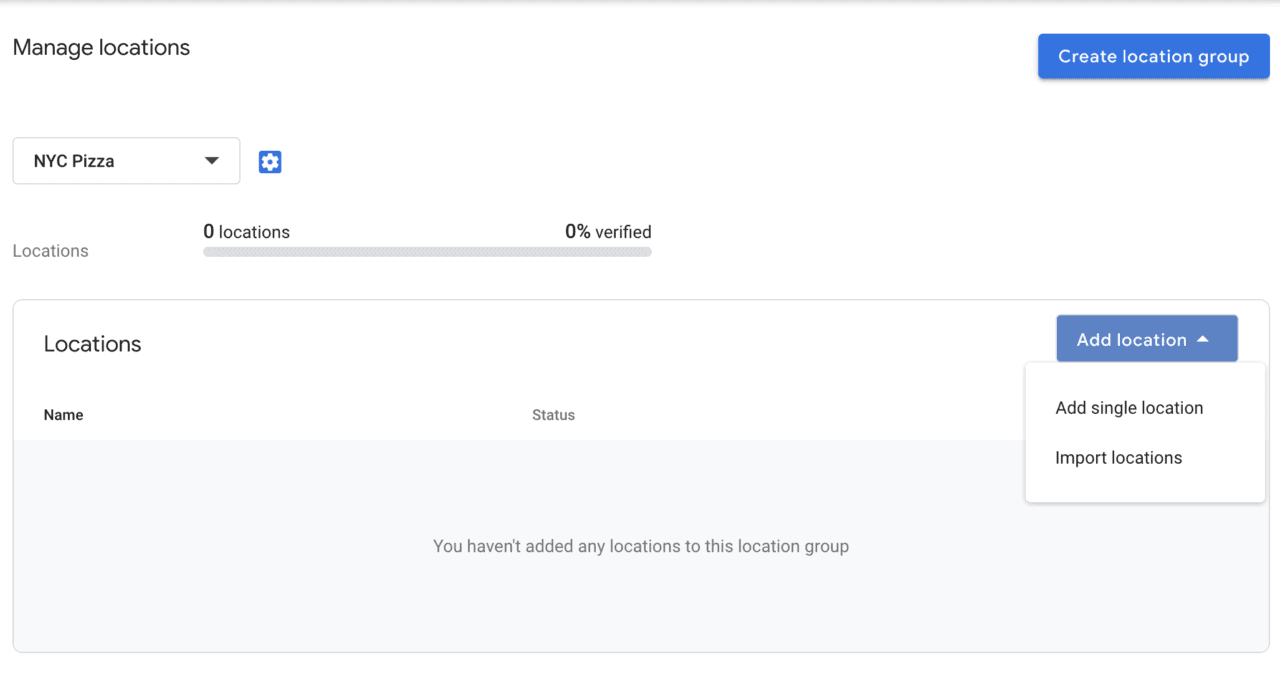The width and height of the screenshot is (1280, 673).
Task: Click the Locations panel title
Action: click(92, 344)
